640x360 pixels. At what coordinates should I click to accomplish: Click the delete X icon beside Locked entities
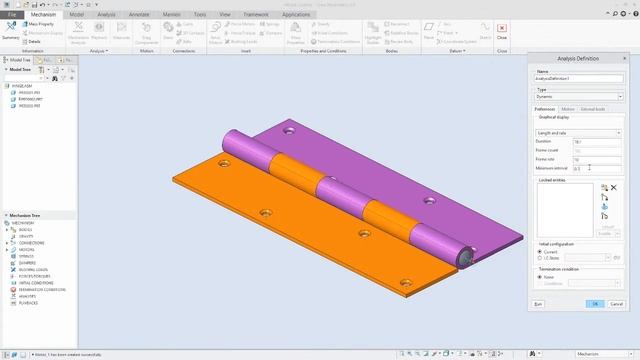[613, 188]
